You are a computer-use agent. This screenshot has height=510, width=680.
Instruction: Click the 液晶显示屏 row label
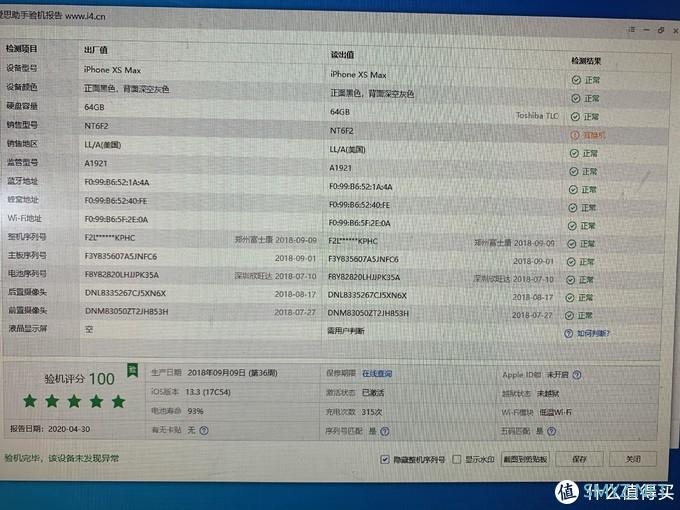tap(27, 328)
